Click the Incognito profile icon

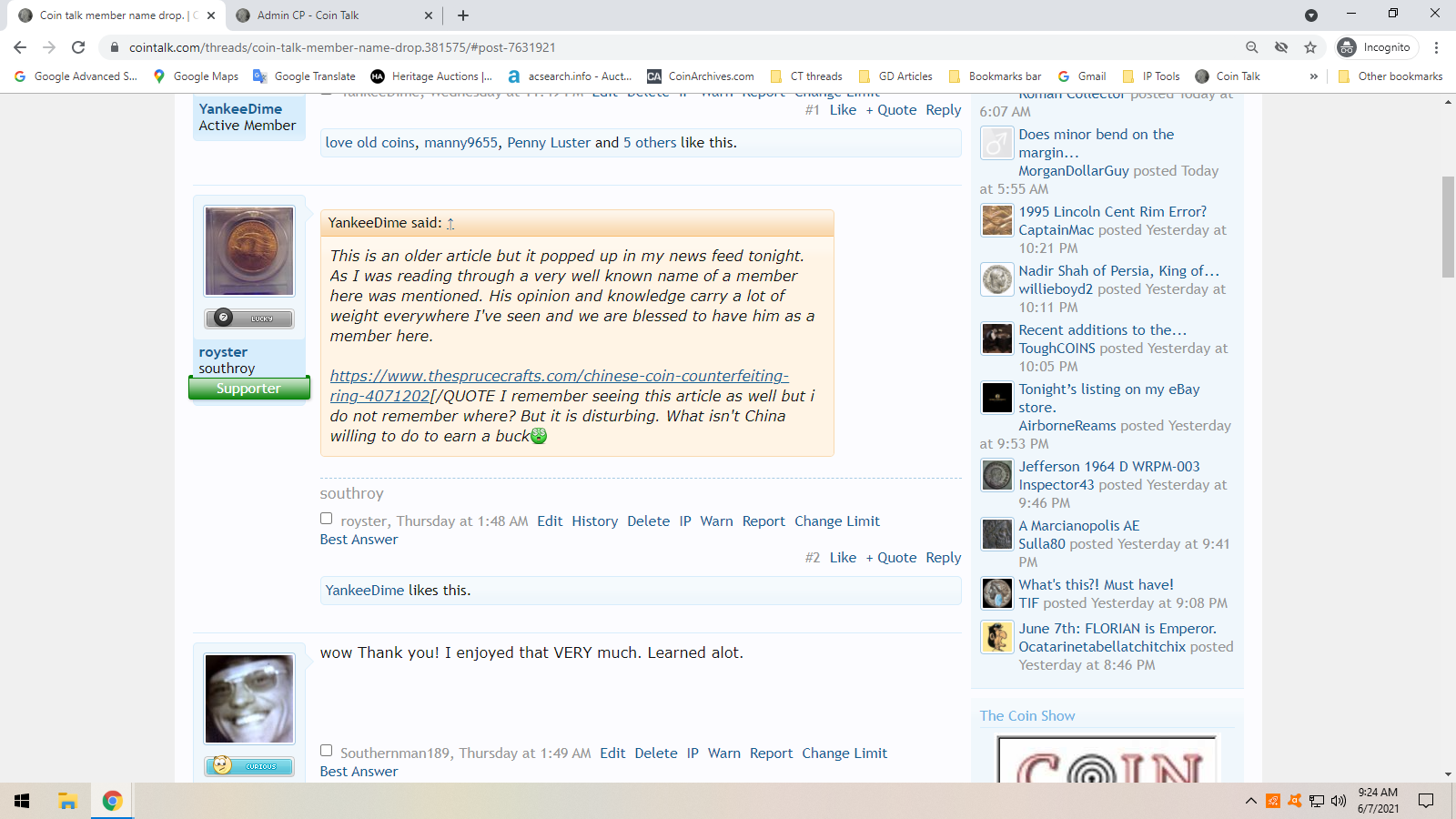coord(1347,47)
